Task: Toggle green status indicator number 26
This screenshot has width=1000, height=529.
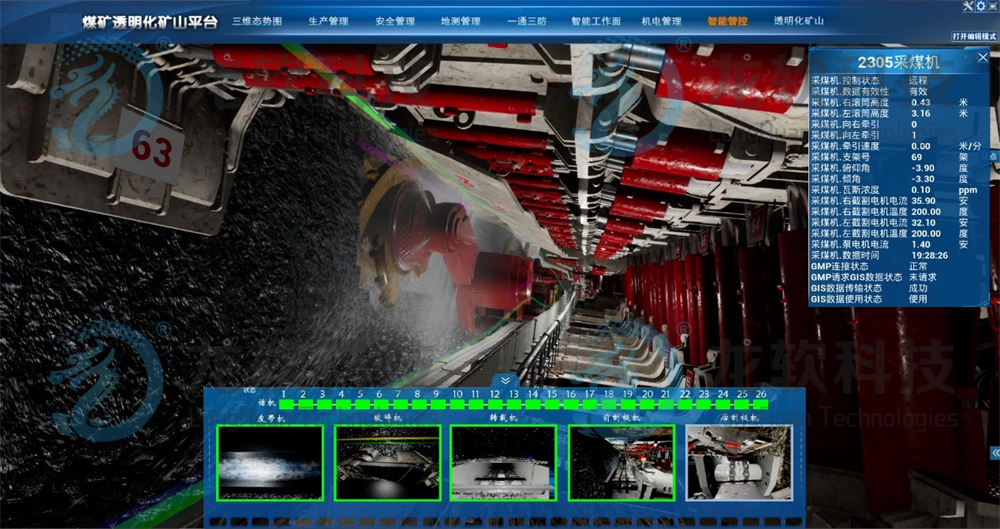Action: click(x=761, y=405)
